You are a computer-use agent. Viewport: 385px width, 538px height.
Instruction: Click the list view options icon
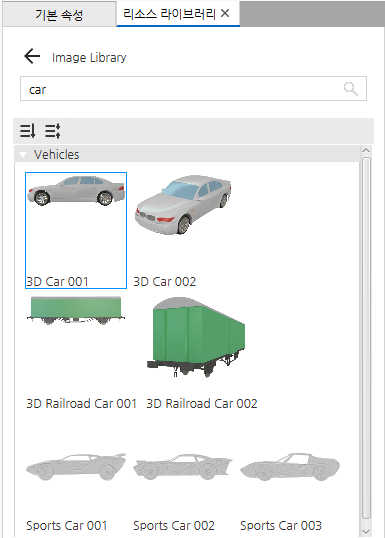53,131
